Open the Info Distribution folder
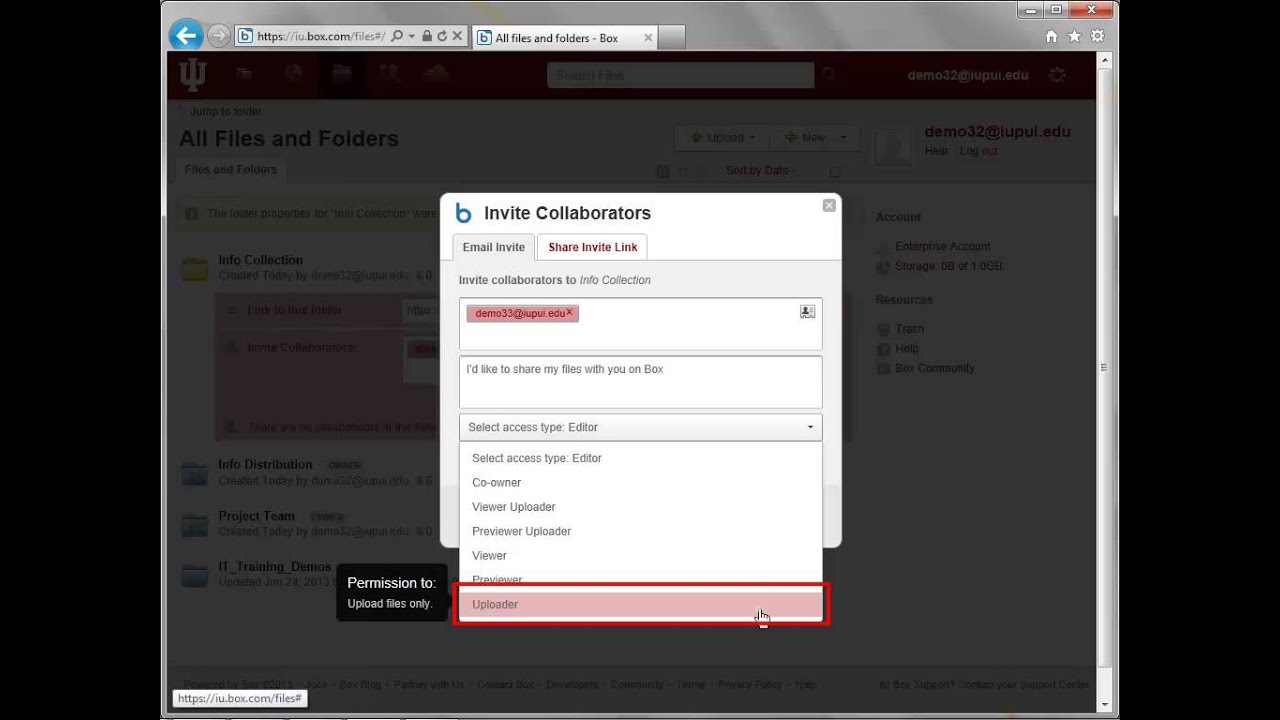The image size is (1280, 720). (x=265, y=465)
